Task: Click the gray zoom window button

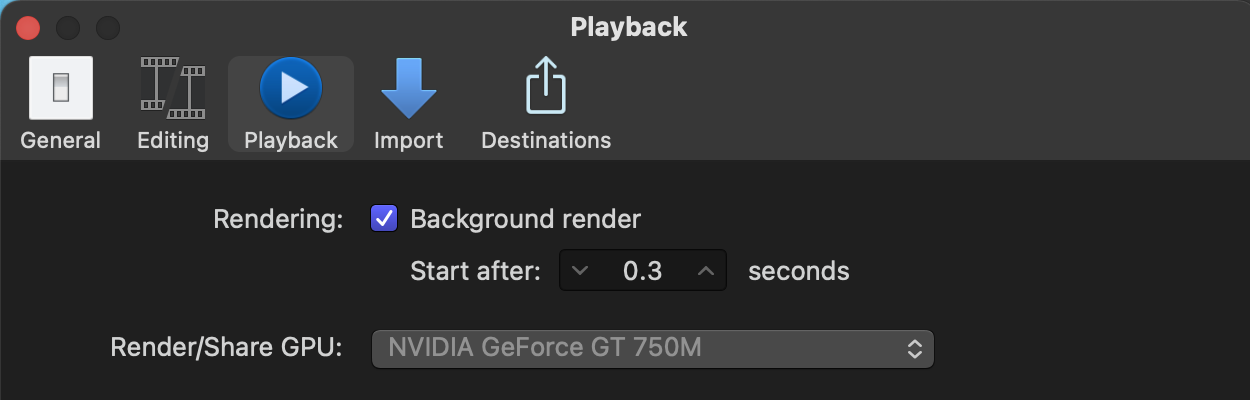Action: point(107,27)
